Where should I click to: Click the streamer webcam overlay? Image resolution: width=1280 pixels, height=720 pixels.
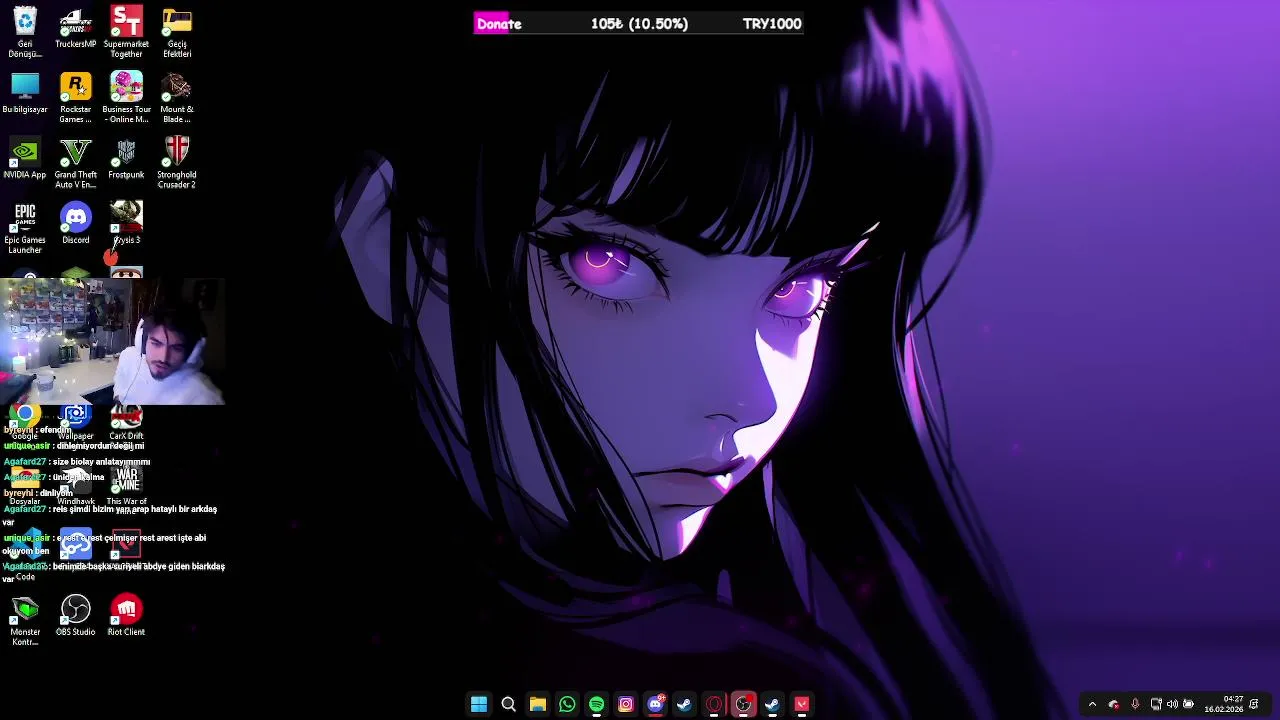[x=112, y=341]
